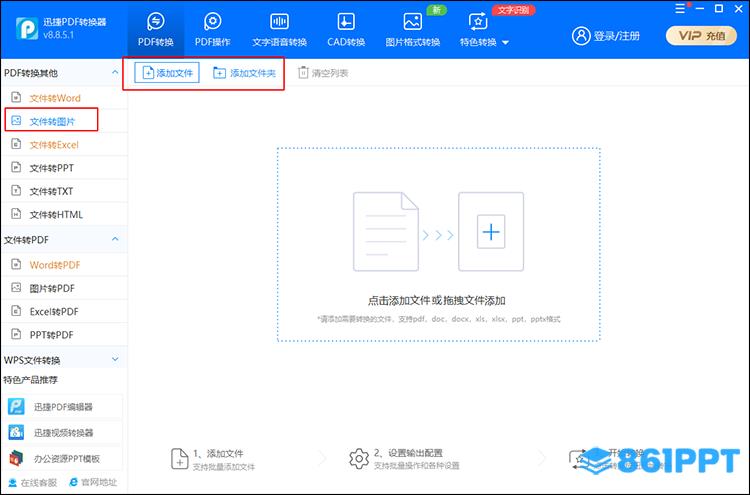Click the plus icon in drop area
750x495 pixels.
pos(490,233)
